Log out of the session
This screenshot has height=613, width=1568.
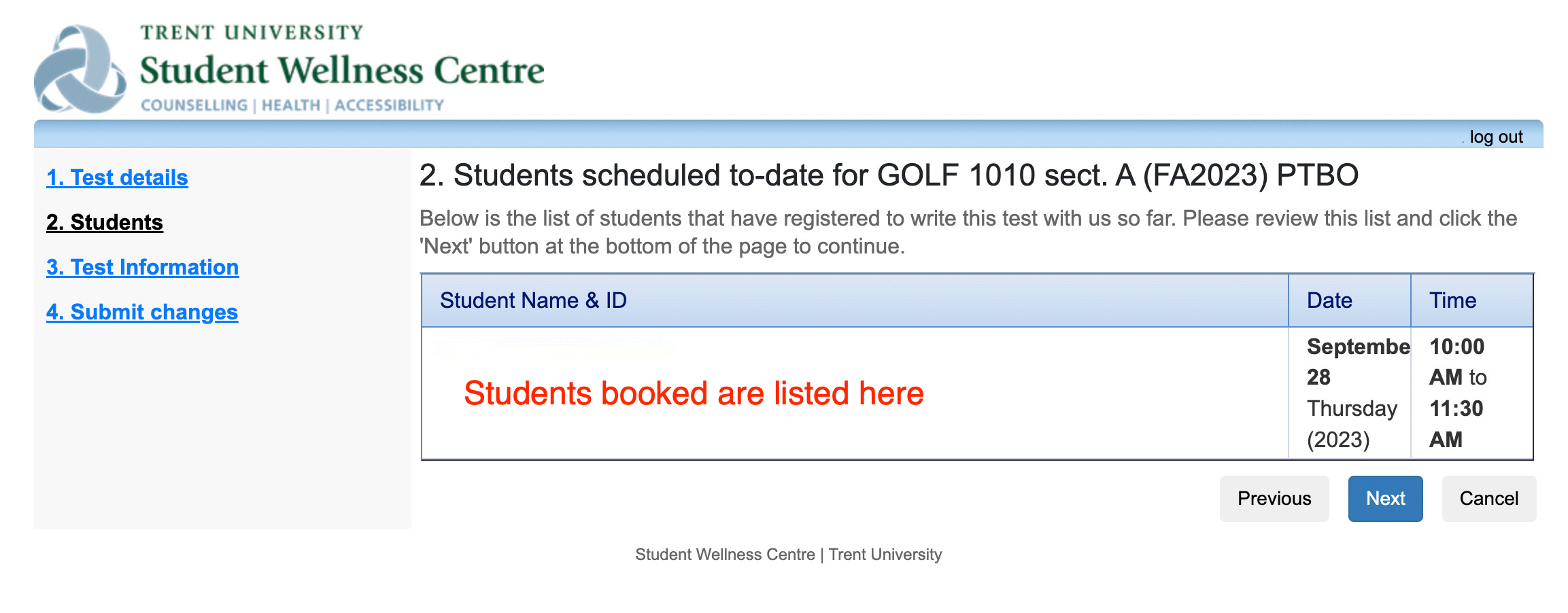[x=1495, y=137]
